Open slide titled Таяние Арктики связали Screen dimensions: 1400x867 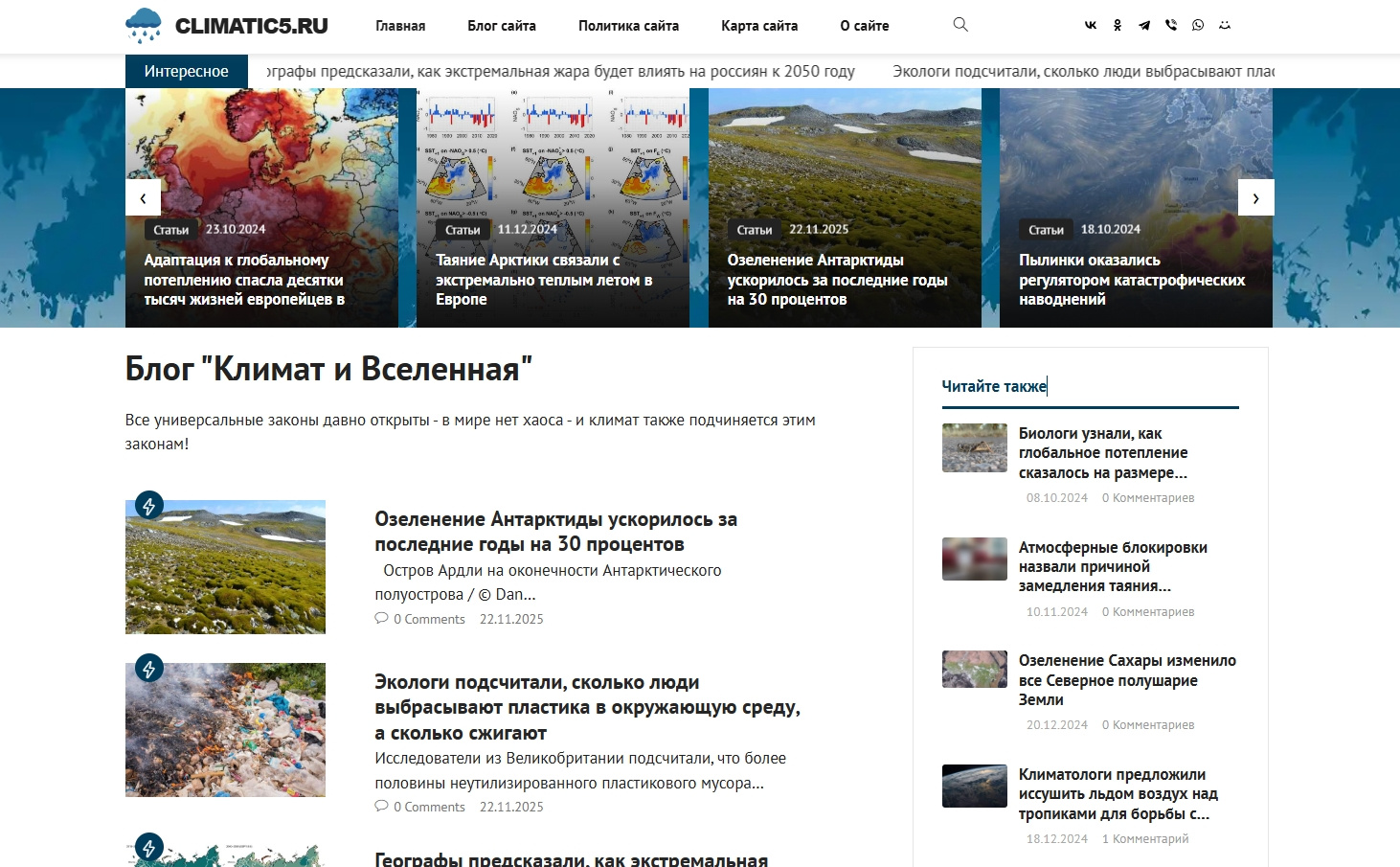[x=544, y=280]
